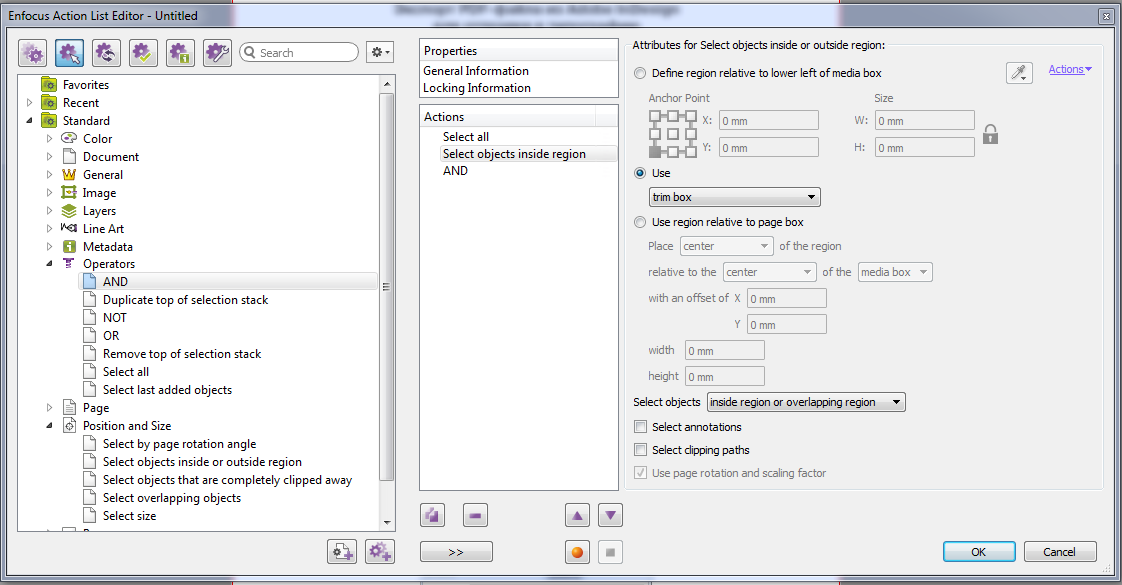Select 'Select overlapping objects' tree item

tap(172, 498)
